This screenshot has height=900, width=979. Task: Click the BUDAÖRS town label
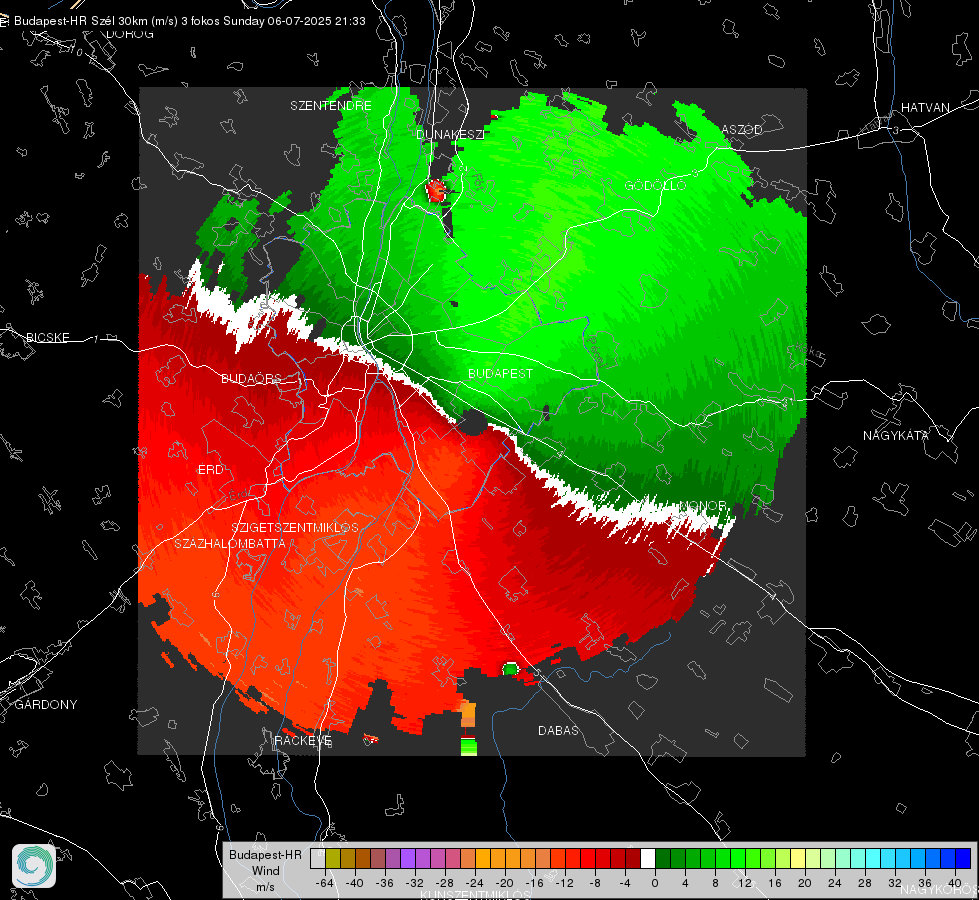pos(252,378)
